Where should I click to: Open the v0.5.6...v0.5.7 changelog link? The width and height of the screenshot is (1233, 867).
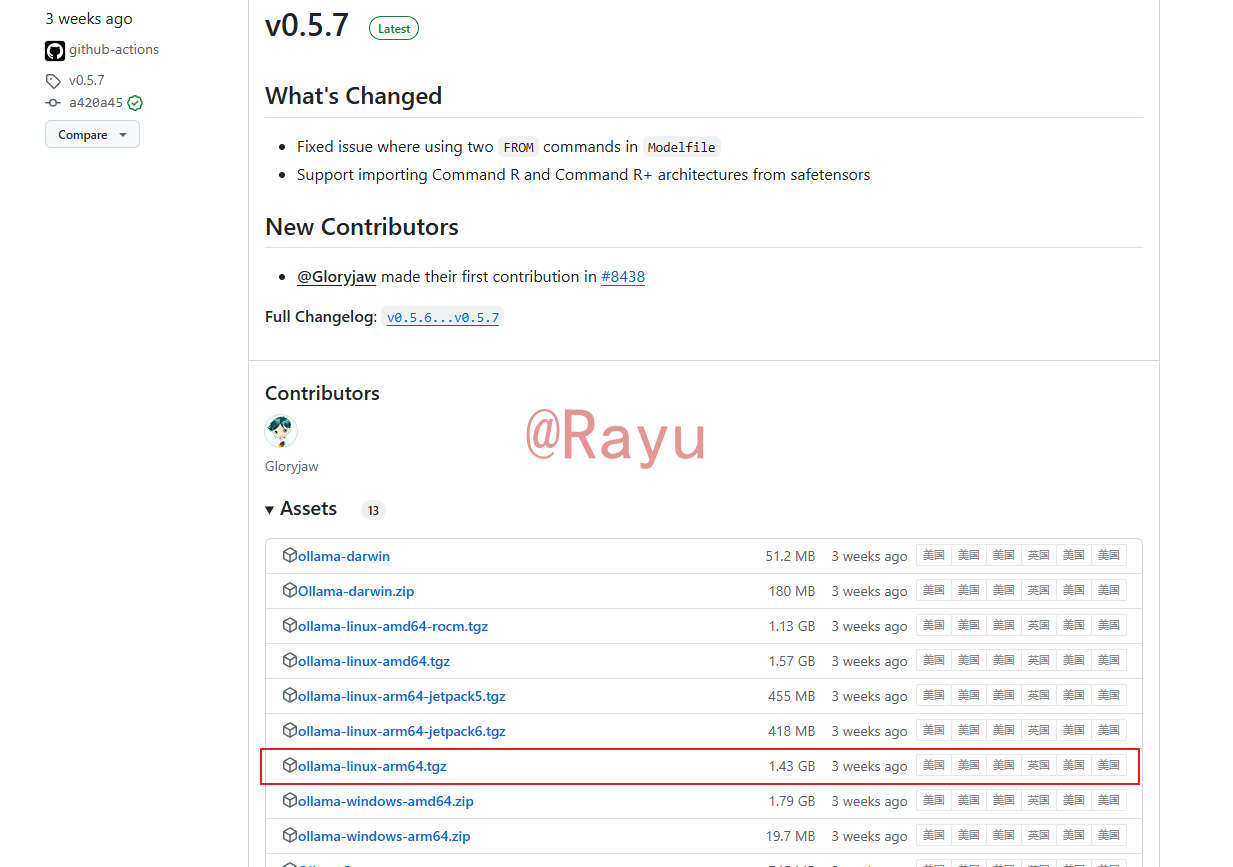pyautogui.click(x=443, y=317)
